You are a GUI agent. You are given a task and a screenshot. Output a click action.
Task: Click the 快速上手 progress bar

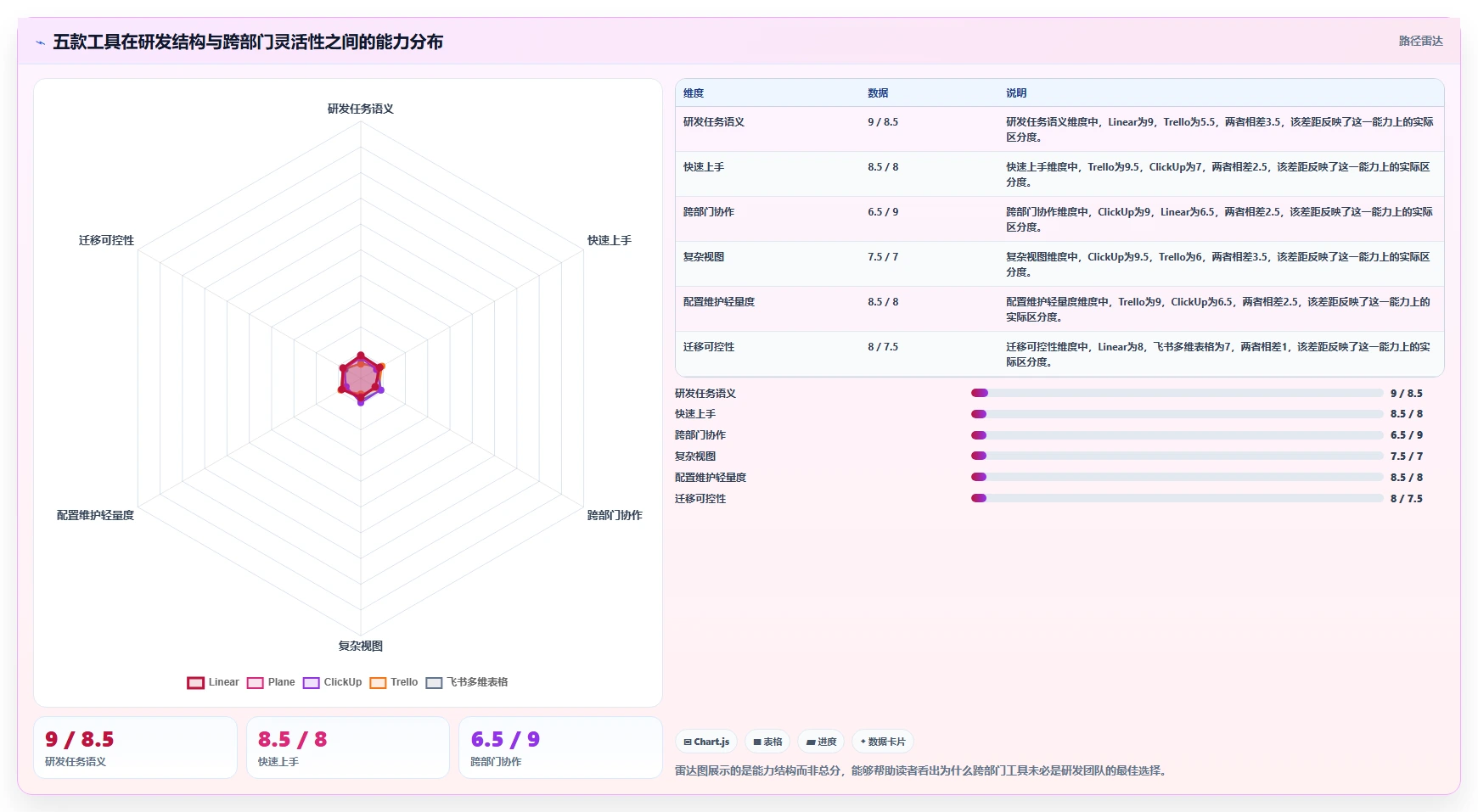(1177, 414)
